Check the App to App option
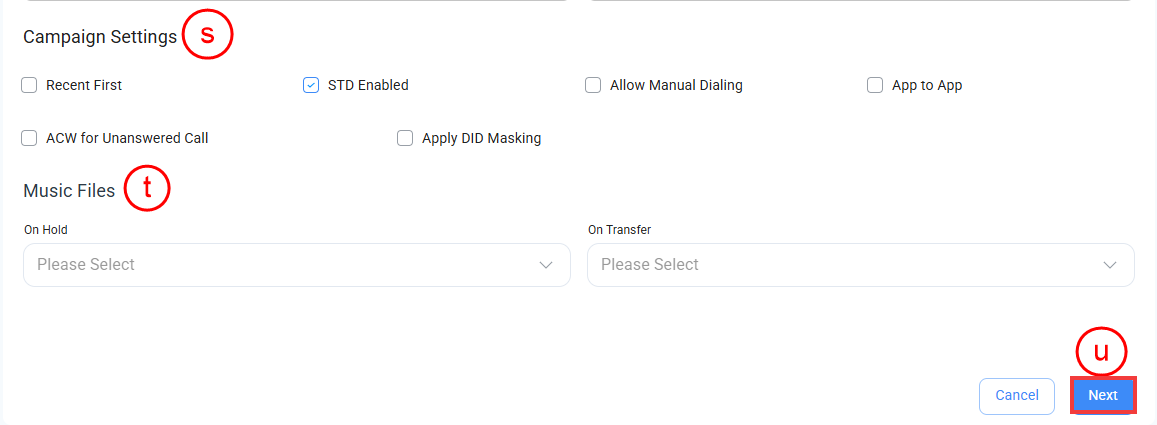This screenshot has height=425, width=1157. [875, 85]
